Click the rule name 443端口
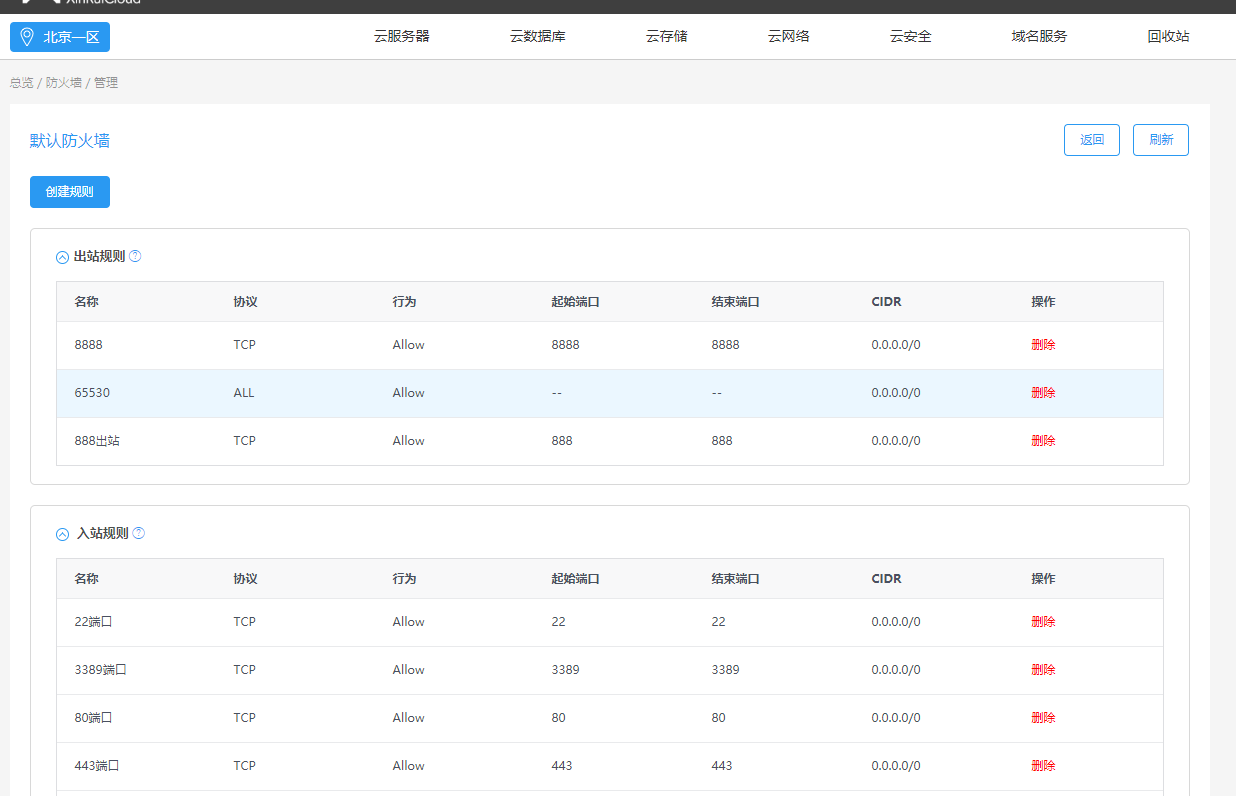The height and width of the screenshot is (796, 1236). 97,766
